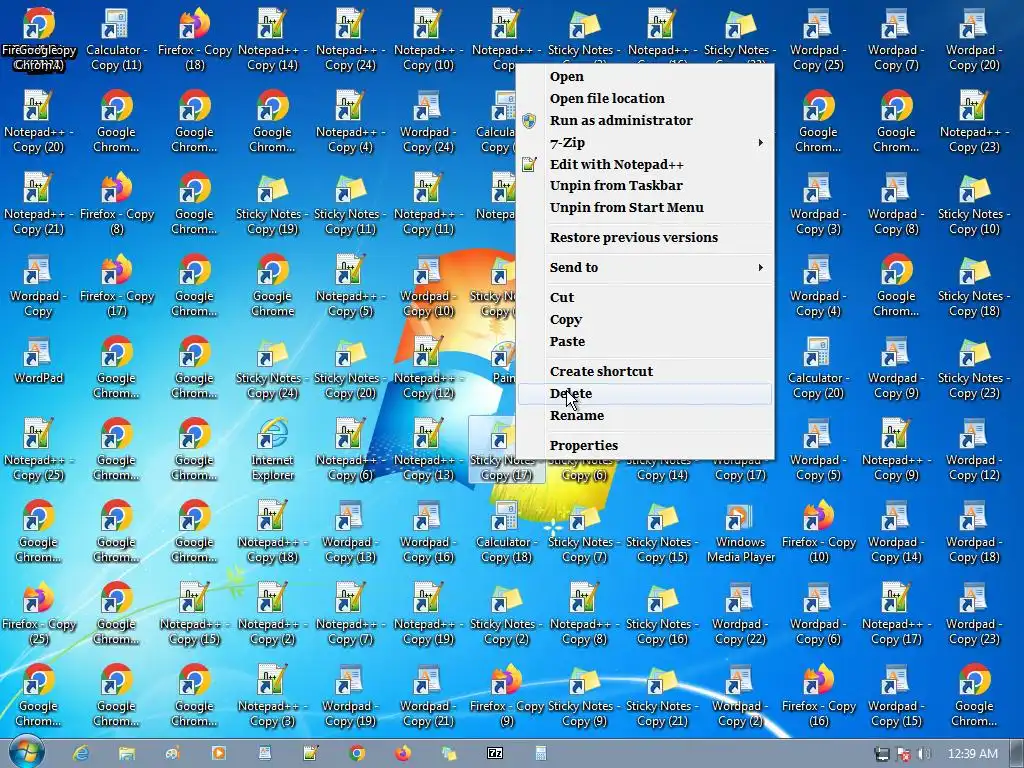Open Windows Explorer folder on taskbar
This screenshot has height=768, width=1024.
tap(127, 754)
